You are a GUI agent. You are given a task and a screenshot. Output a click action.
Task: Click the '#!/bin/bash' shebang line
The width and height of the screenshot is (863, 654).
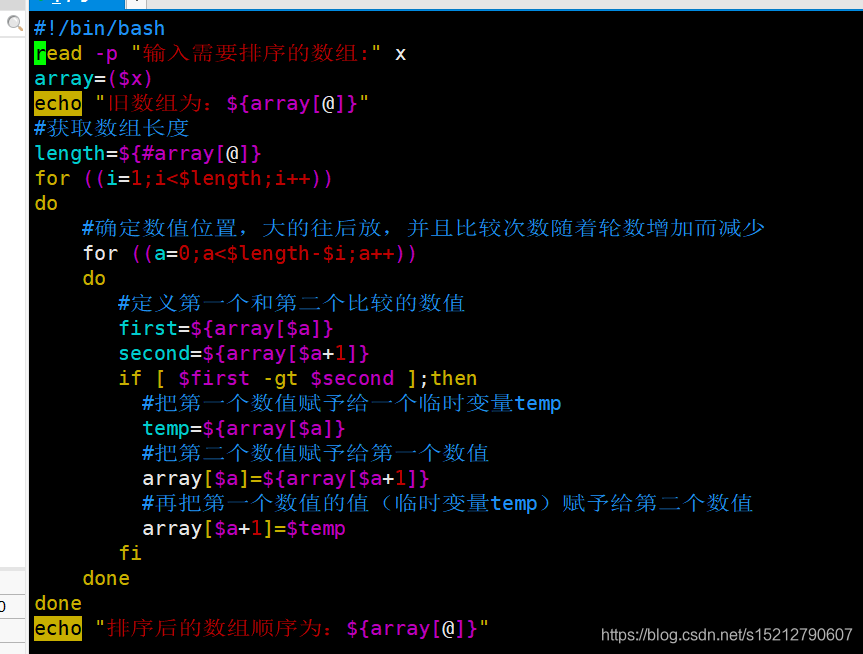pyautogui.click(x=100, y=29)
